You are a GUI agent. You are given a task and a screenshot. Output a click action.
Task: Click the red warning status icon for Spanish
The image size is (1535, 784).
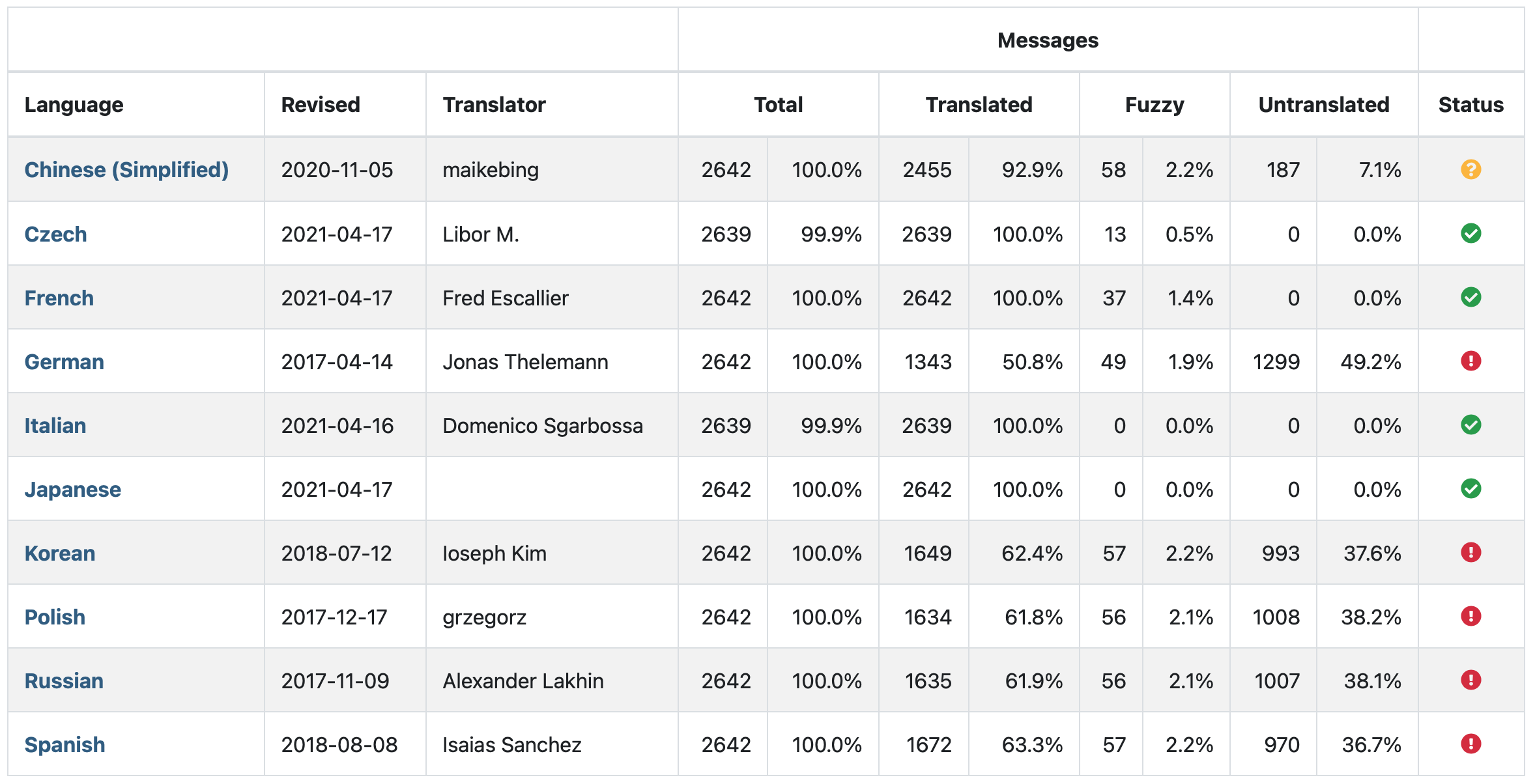[1470, 744]
